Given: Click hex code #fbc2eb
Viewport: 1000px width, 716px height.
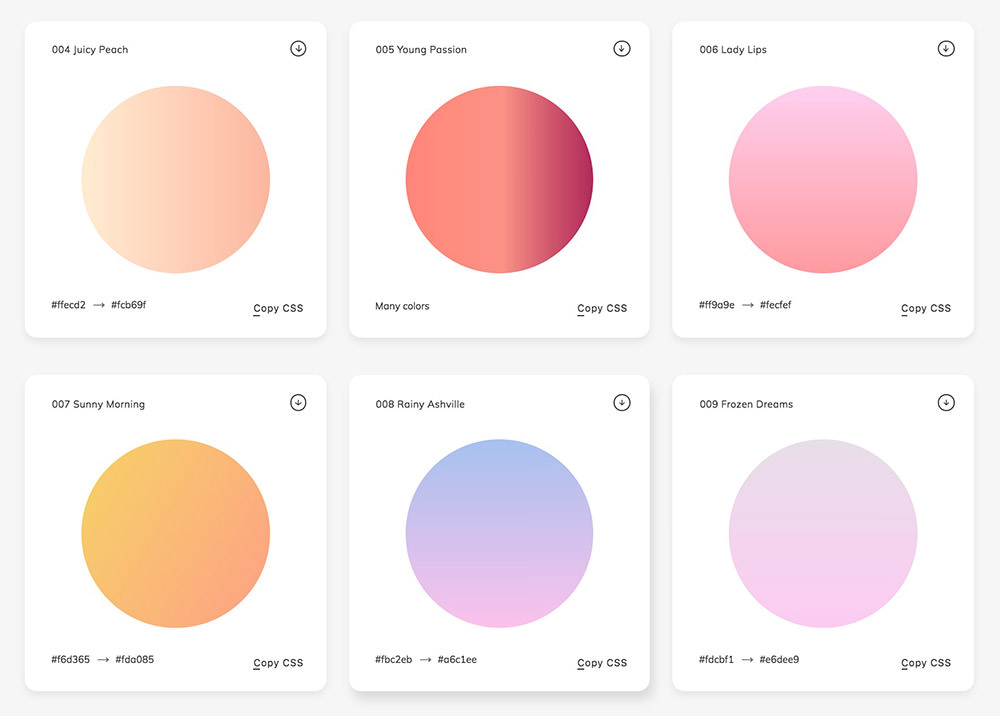Looking at the screenshot, I should click(x=393, y=659).
